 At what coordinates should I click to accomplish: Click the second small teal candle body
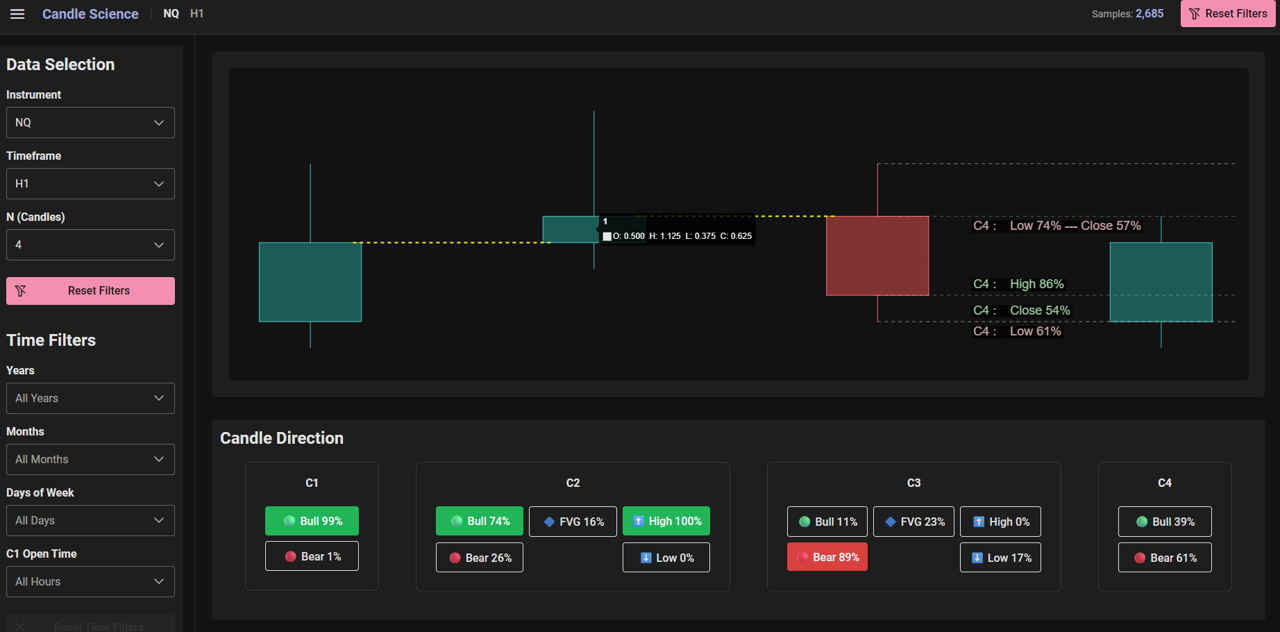pos(570,229)
